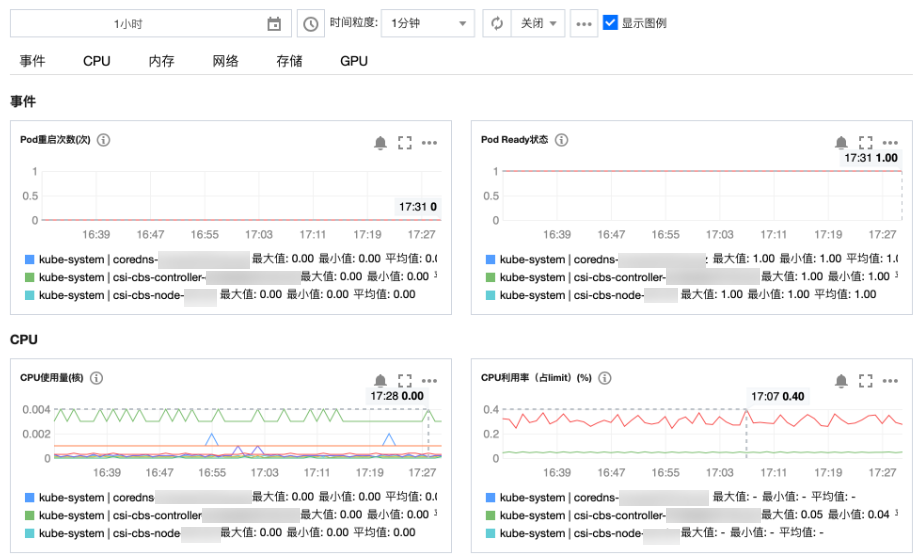Switch to the CPU tab
The height and width of the screenshot is (560, 920).
coord(97,61)
